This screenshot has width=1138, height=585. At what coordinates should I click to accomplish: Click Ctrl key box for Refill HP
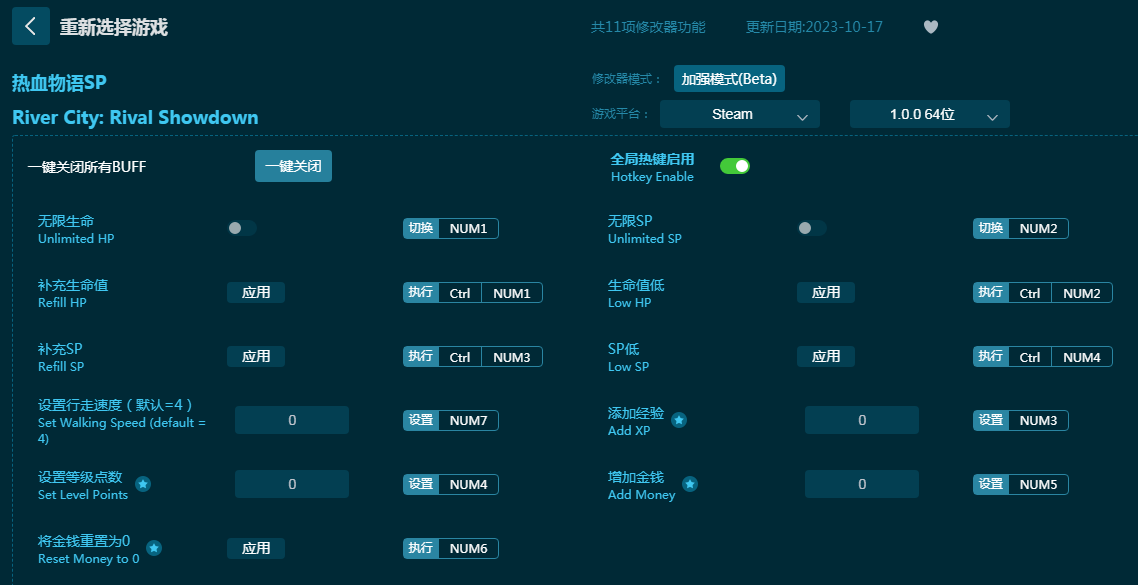click(459, 293)
